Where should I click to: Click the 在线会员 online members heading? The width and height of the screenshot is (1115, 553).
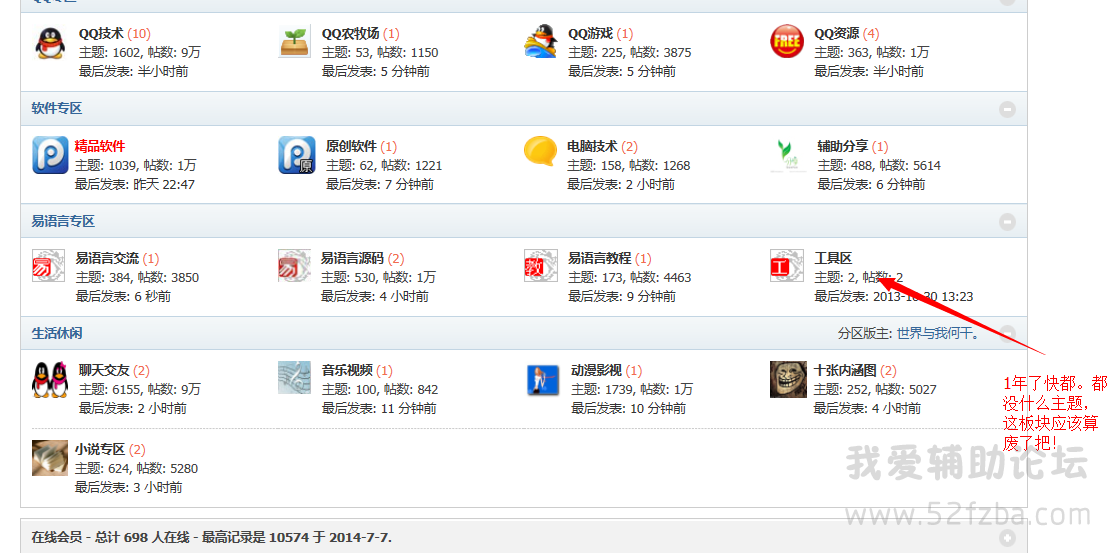pyautogui.click(x=211, y=537)
